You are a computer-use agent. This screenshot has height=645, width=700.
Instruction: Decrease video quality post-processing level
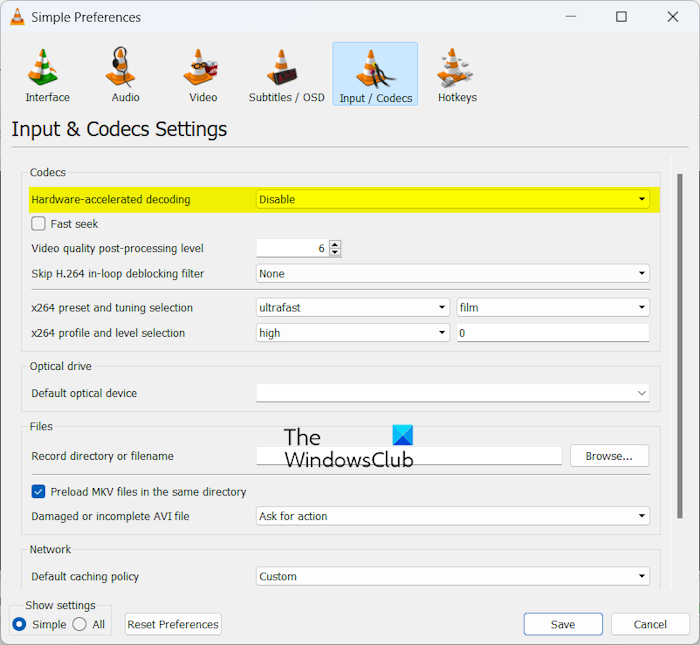(x=335, y=253)
